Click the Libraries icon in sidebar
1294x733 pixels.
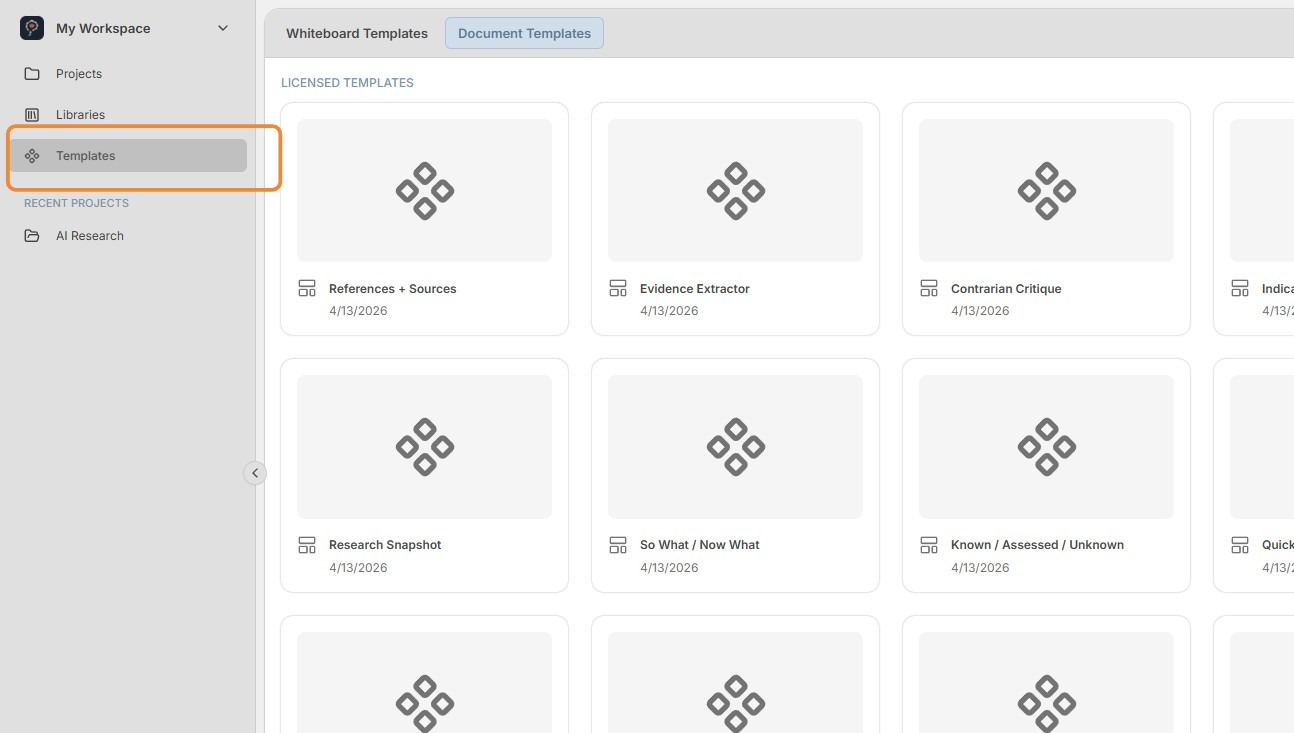point(32,115)
